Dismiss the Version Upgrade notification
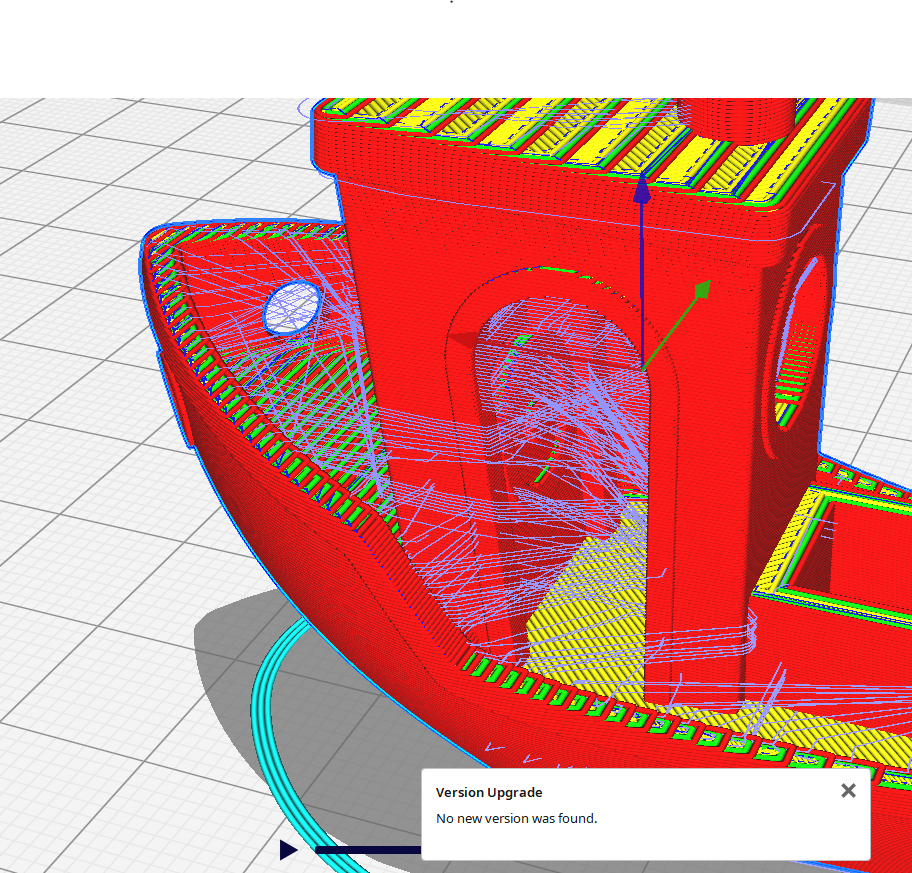Viewport: 912px width, 873px height. point(848,791)
